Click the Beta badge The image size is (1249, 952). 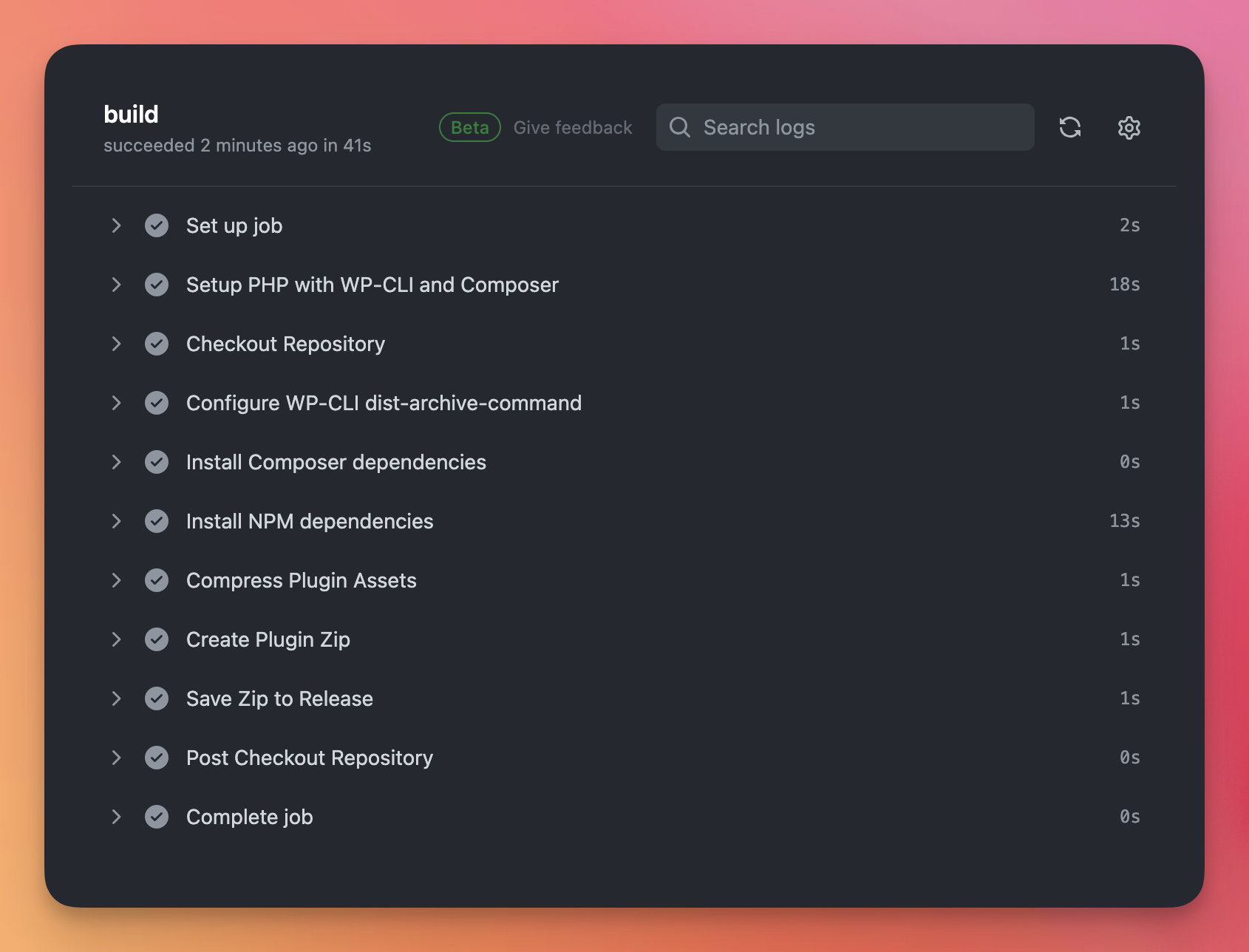pos(470,127)
